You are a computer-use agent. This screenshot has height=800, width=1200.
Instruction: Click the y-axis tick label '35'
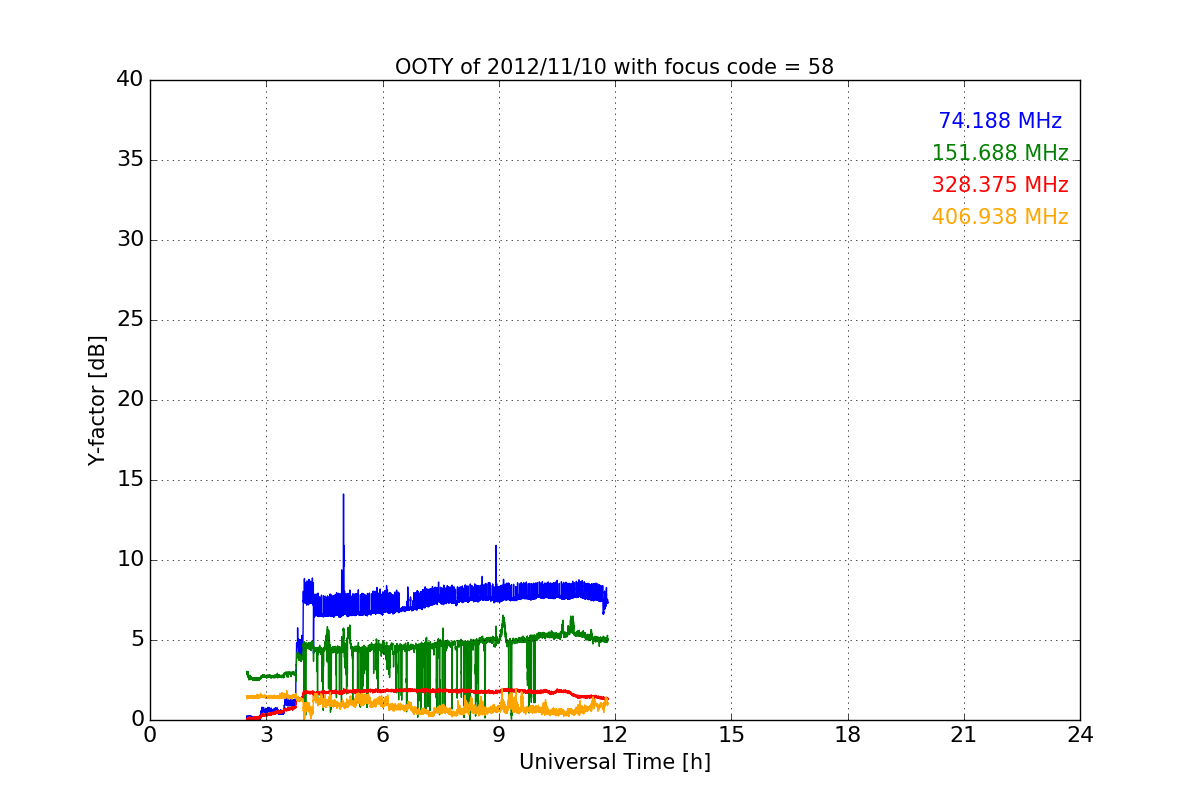click(130, 160)
